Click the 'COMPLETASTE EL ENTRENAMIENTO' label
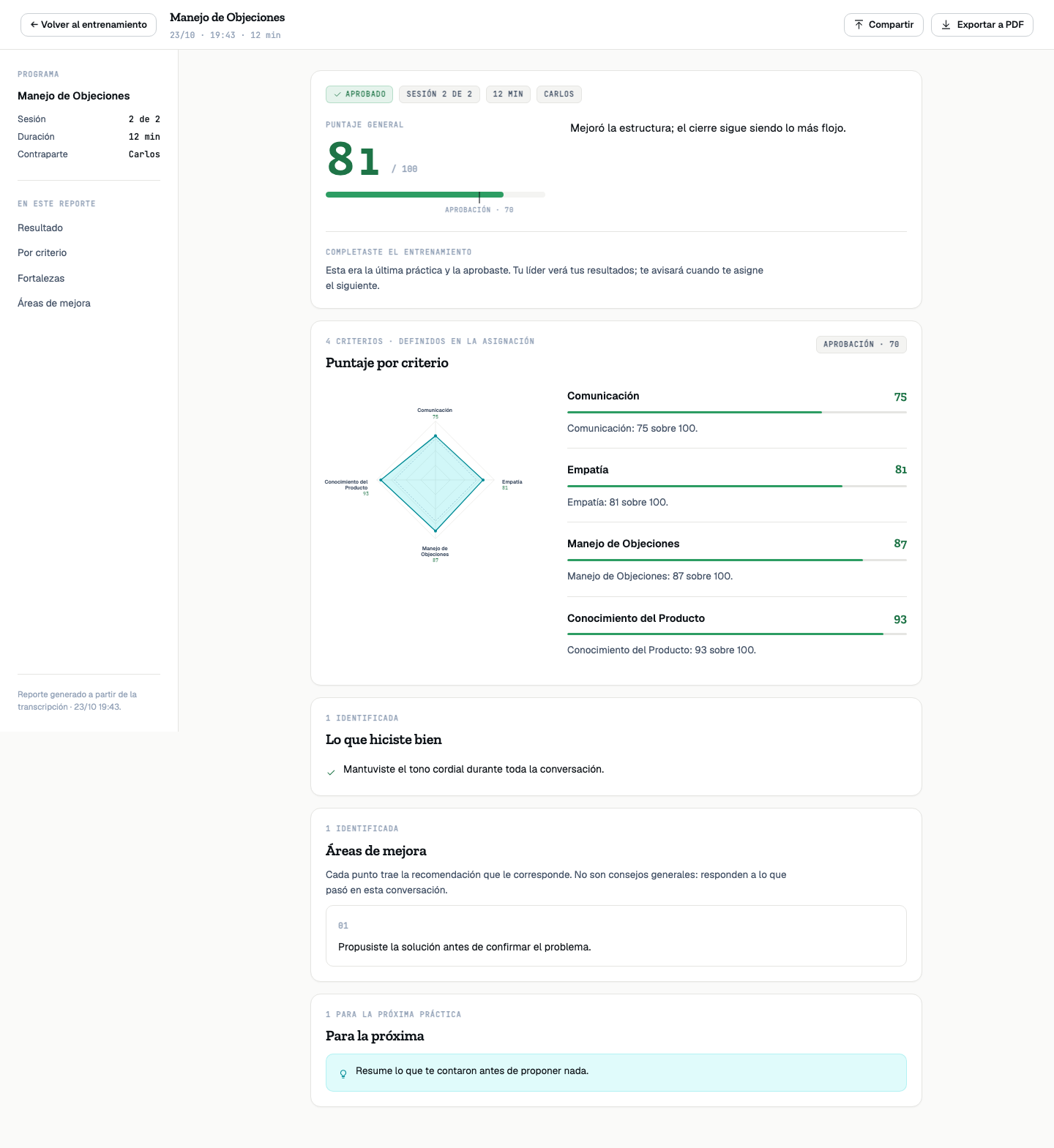The image size is (1054, 1148). pyautogui.click(x=399, y=252)
